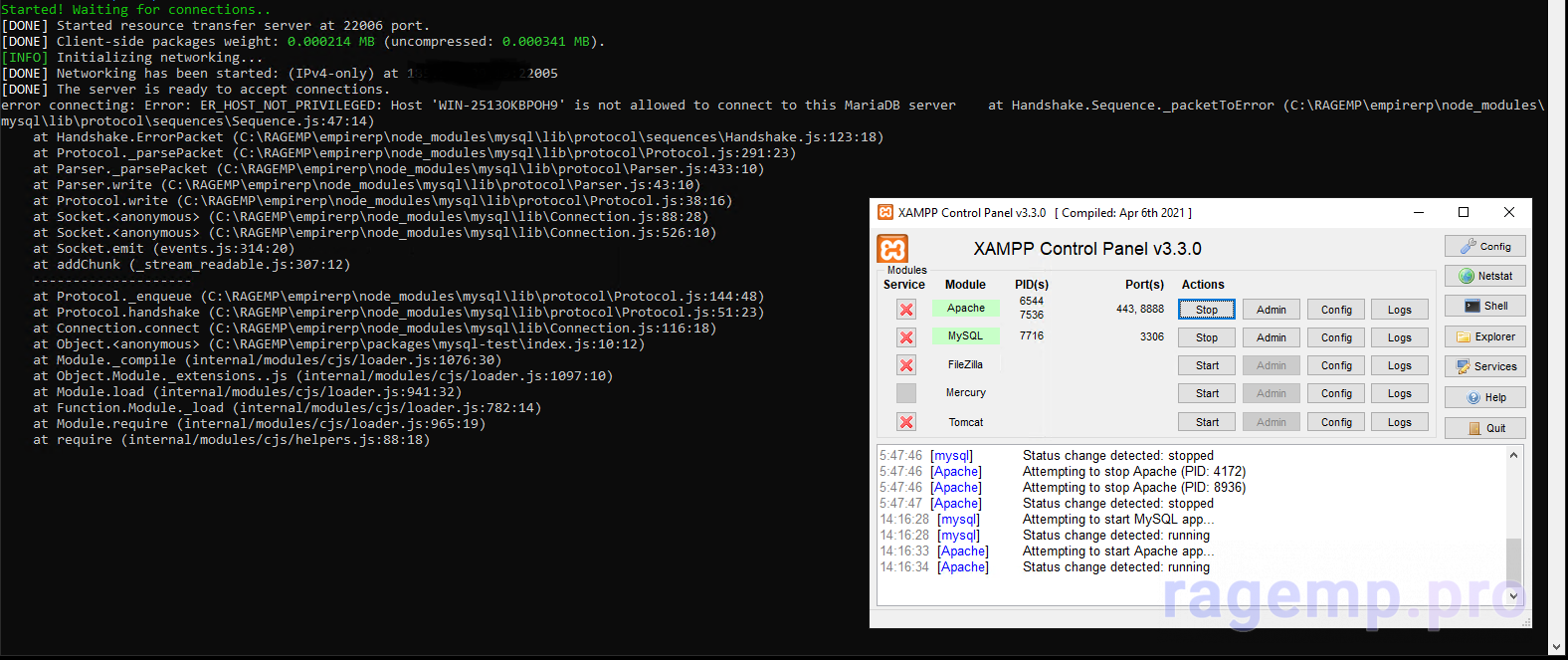Open the MySQL row Config menu
1568x660 pixels.
[x=1336, y=337]
